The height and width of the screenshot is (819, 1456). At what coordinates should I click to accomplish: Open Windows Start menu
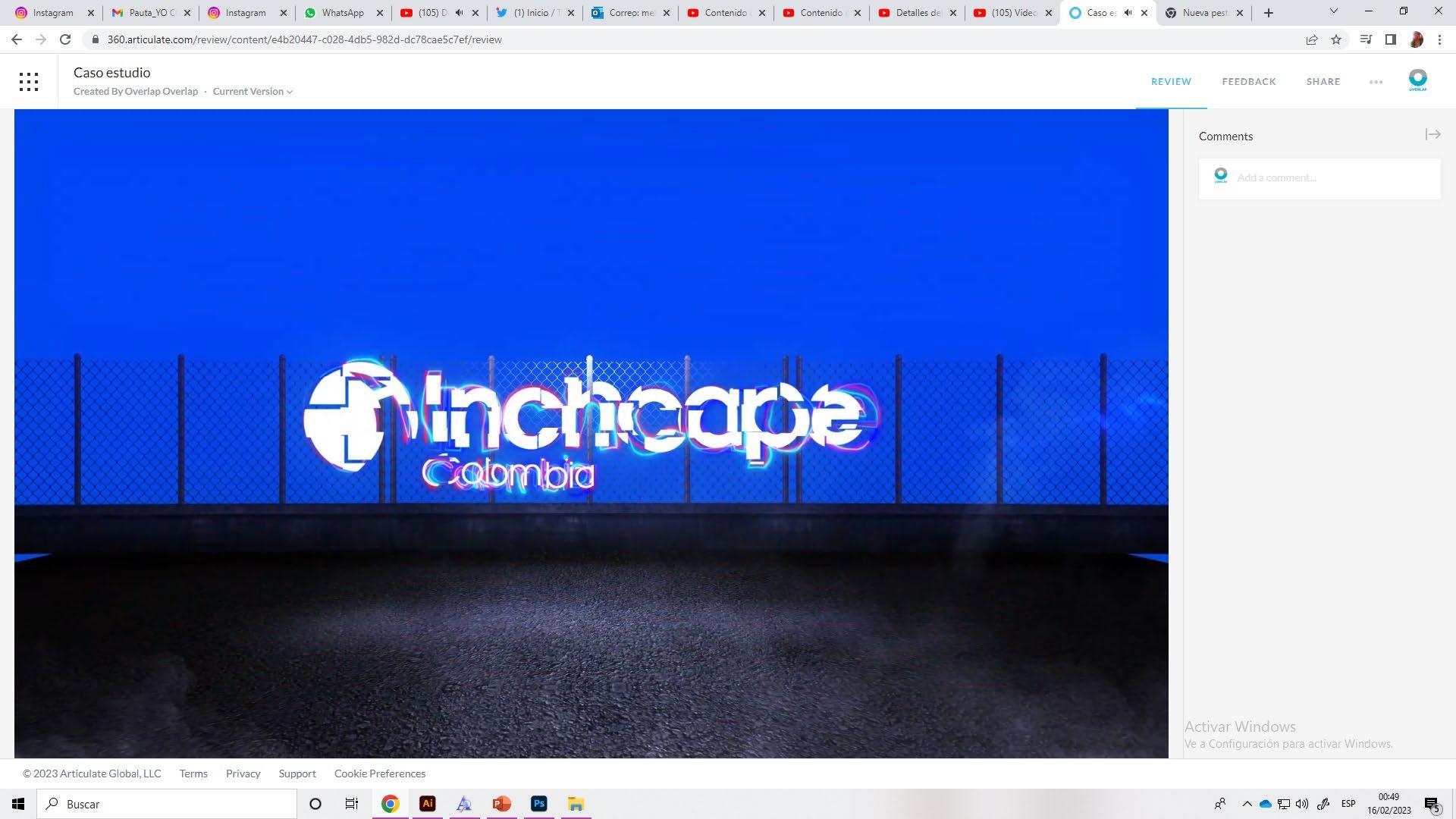pos(18,804)
